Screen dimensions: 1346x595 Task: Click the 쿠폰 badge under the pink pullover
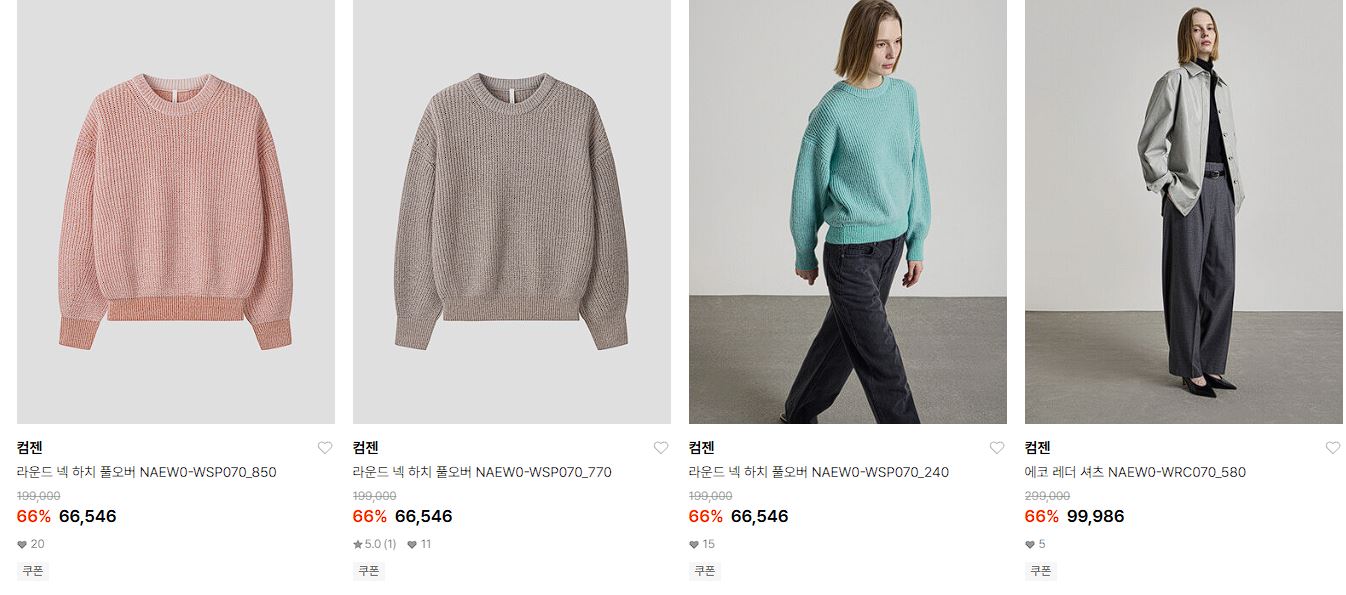click(33, 571)
